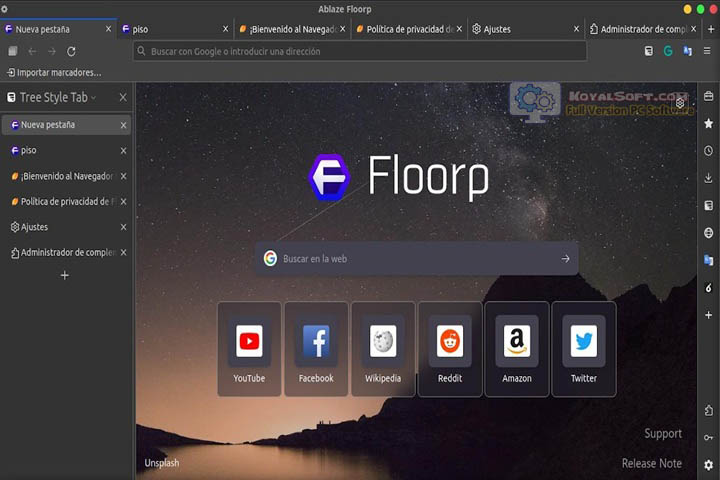The image size is (720, 480).
Task: Open the hamburger application menu
Action: point(707,51)
